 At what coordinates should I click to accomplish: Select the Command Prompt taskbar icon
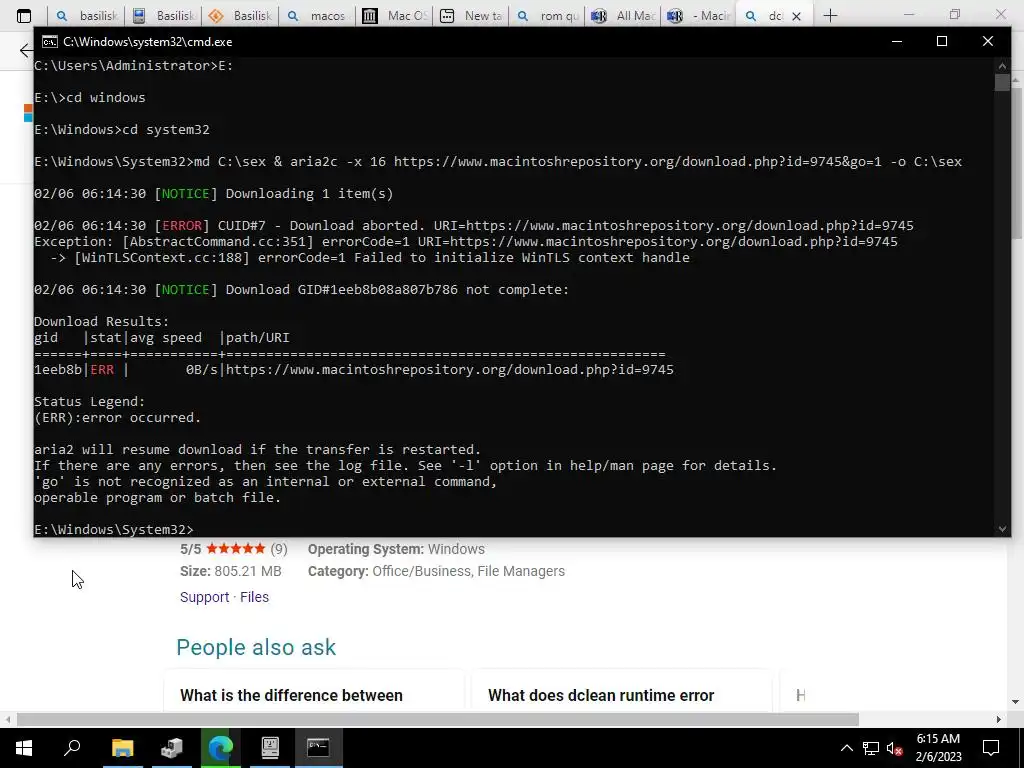[x=319, y=747]
